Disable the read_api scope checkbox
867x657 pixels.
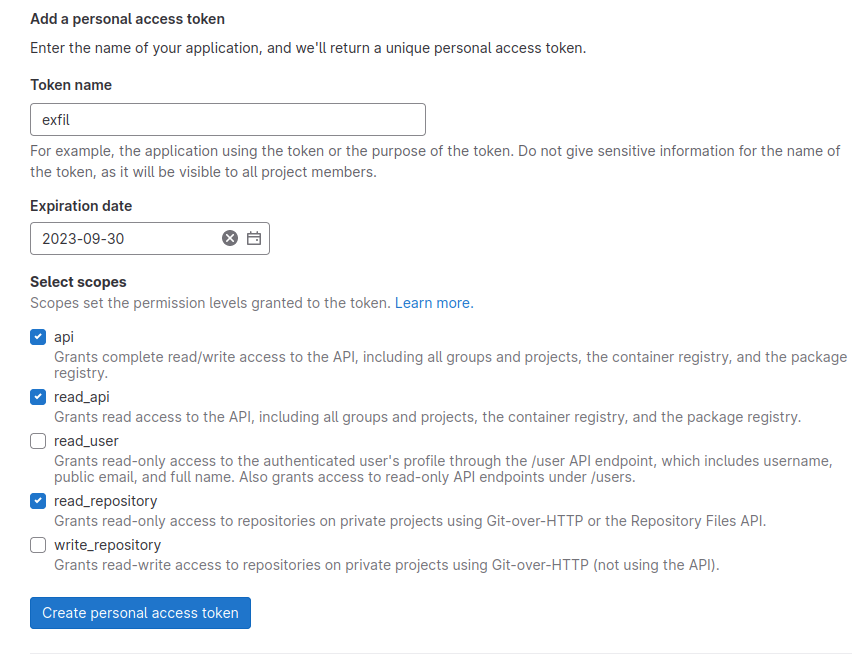38,397
